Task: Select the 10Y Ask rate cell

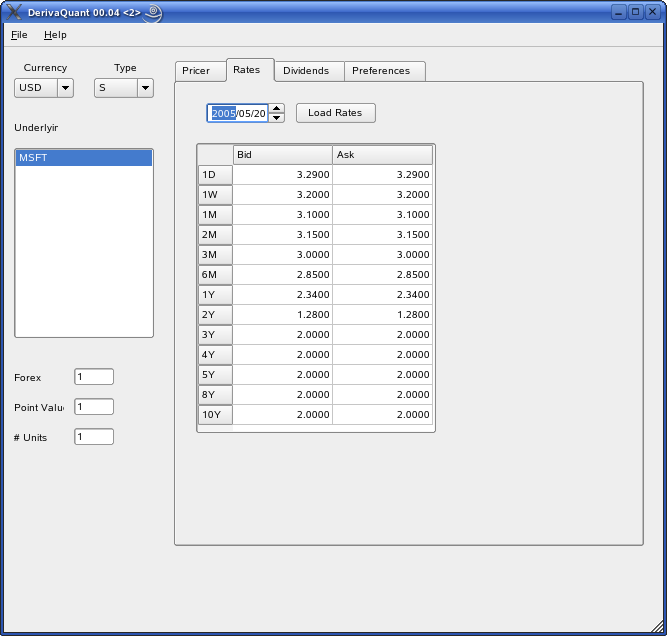Action: 383,415
